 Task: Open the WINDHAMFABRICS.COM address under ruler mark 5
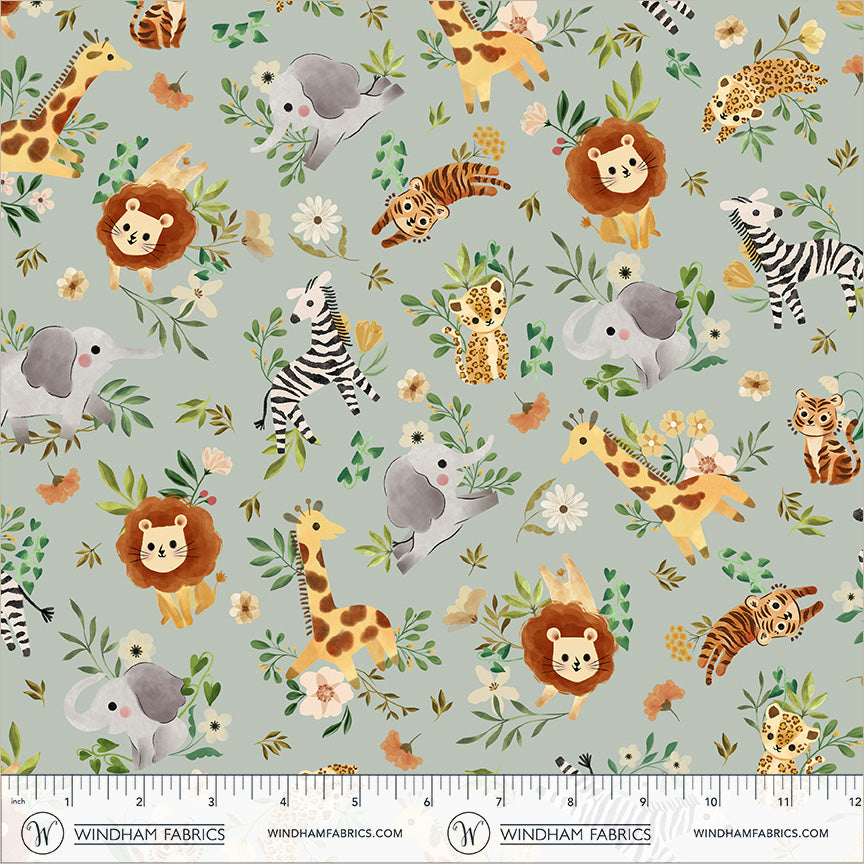point(335,833)
